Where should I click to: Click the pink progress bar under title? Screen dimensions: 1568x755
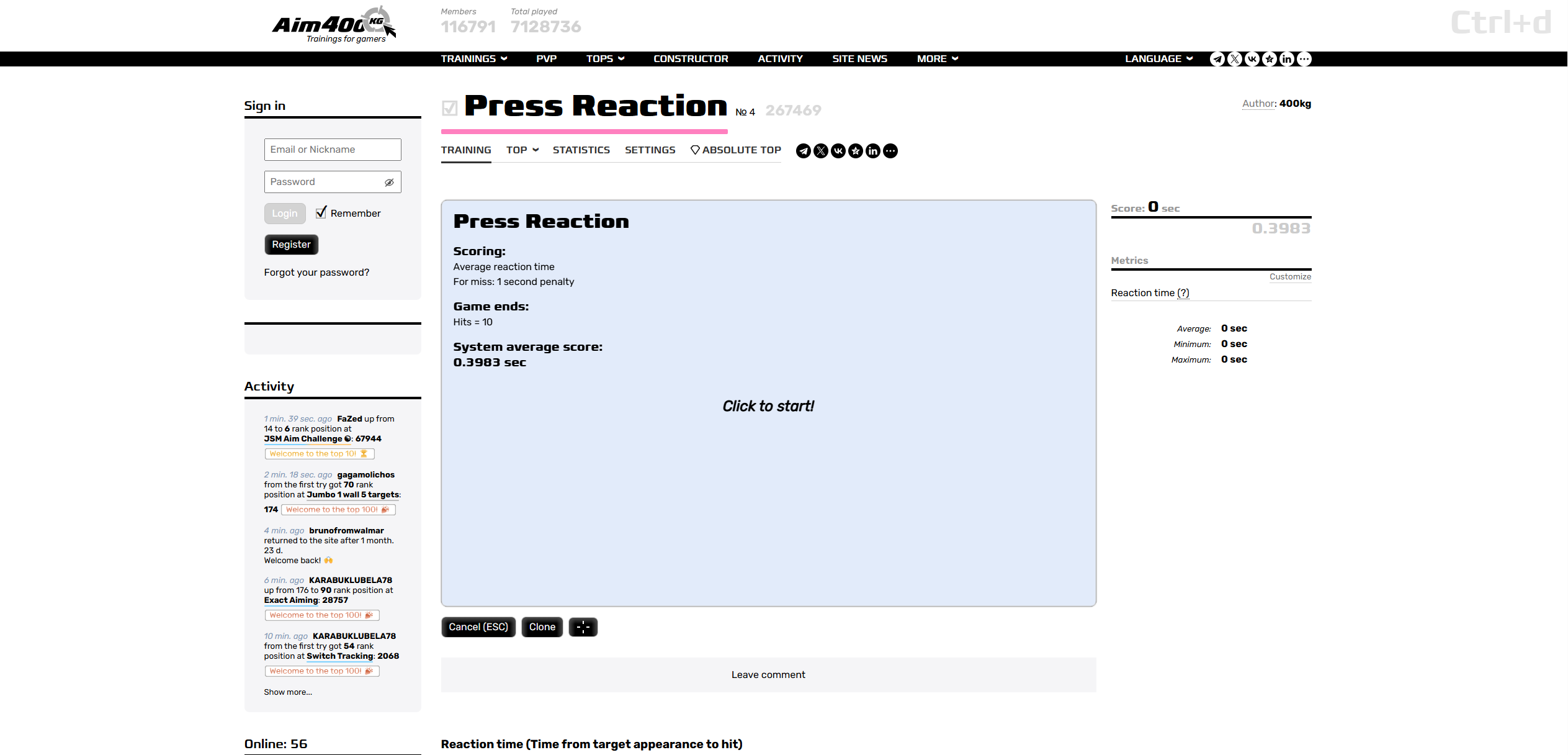(584, 132)
